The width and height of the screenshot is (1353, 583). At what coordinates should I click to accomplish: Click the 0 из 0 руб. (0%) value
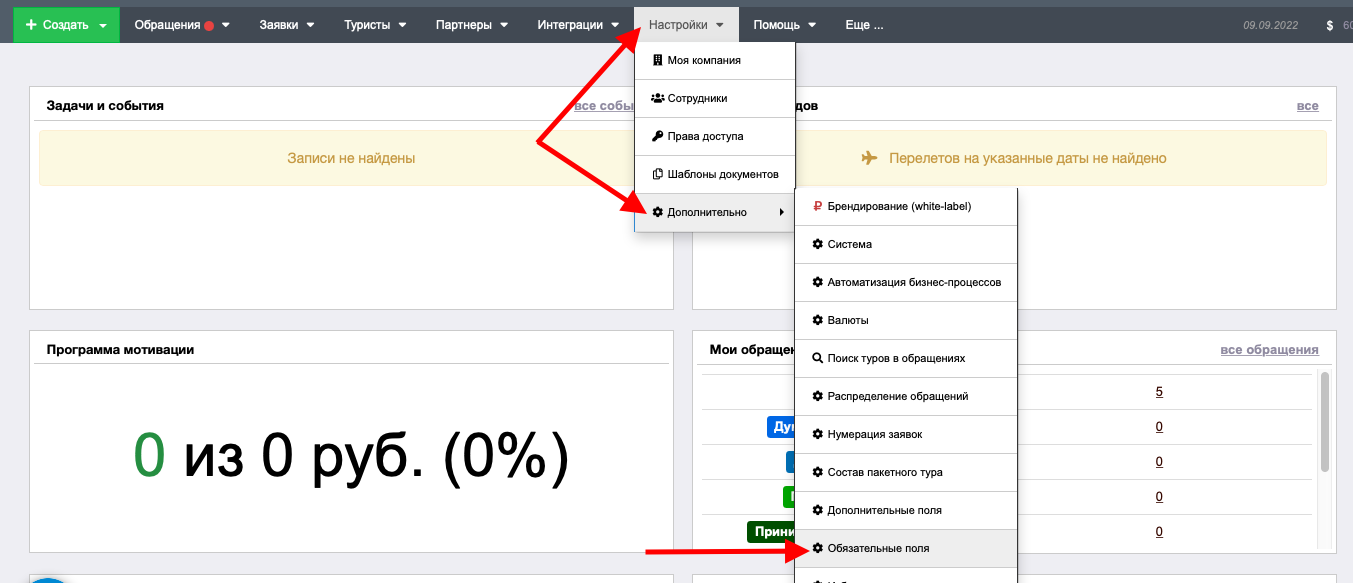pyautogui.click(x=351, y=456)
